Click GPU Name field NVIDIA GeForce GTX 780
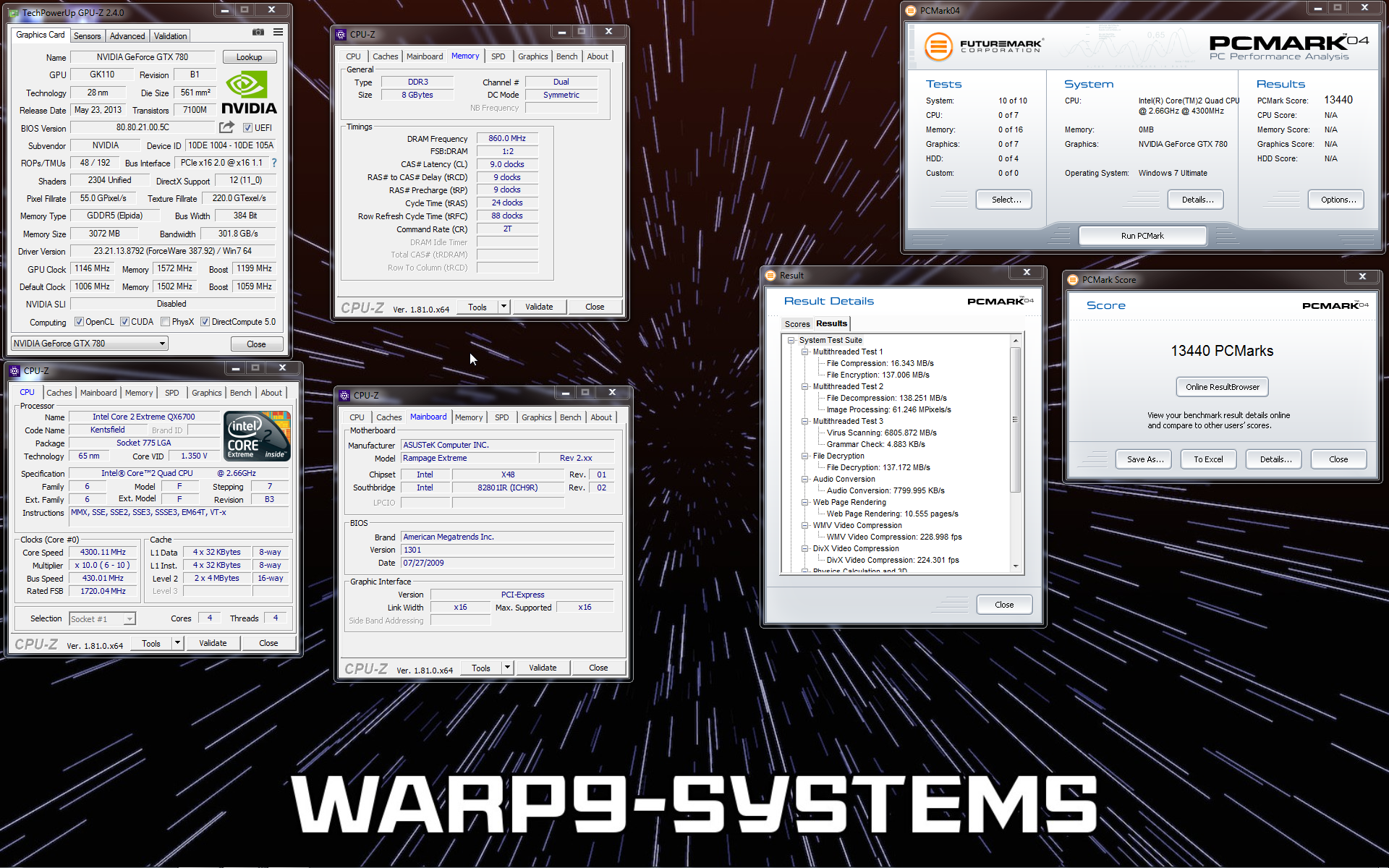This screenshot has height=868, width=1389. coord(142,57)
